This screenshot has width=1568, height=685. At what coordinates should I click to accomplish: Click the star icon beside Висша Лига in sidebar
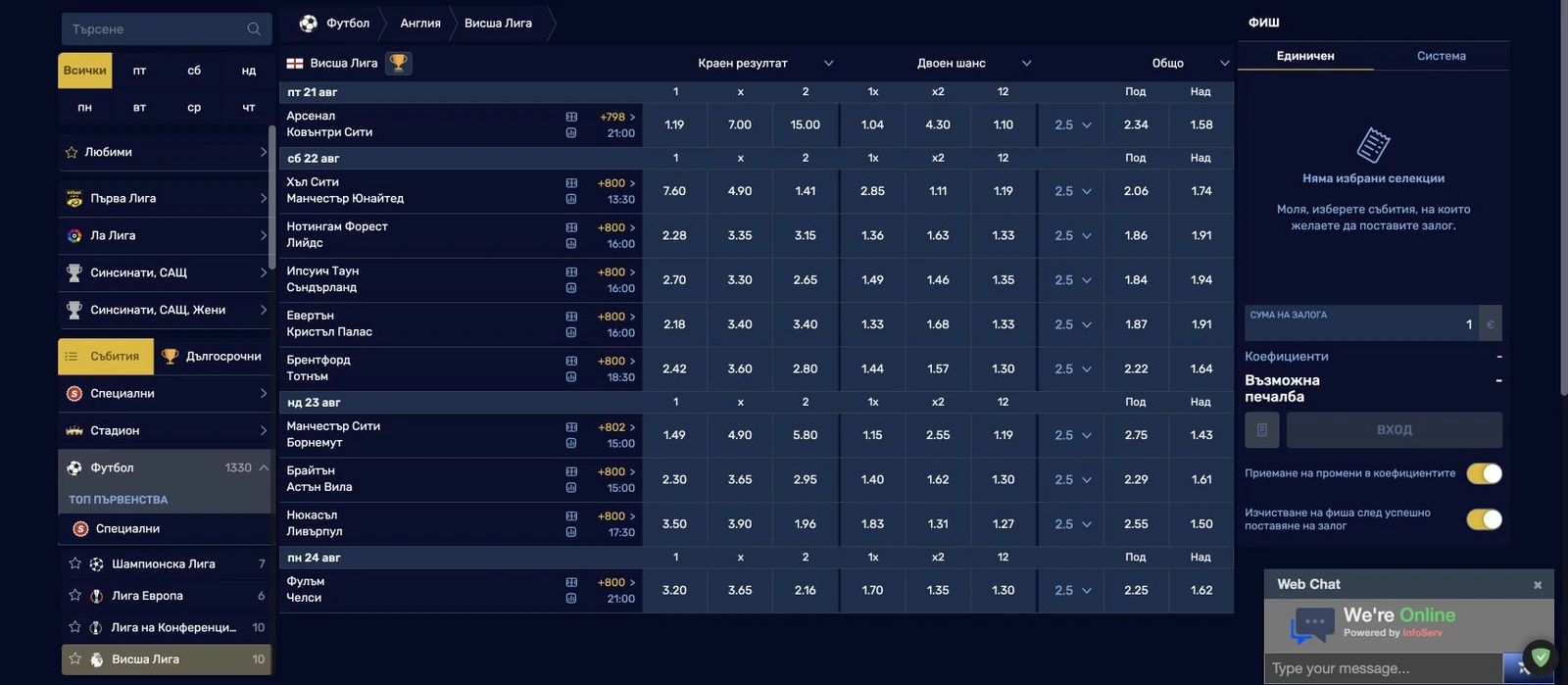pos(74,659)
